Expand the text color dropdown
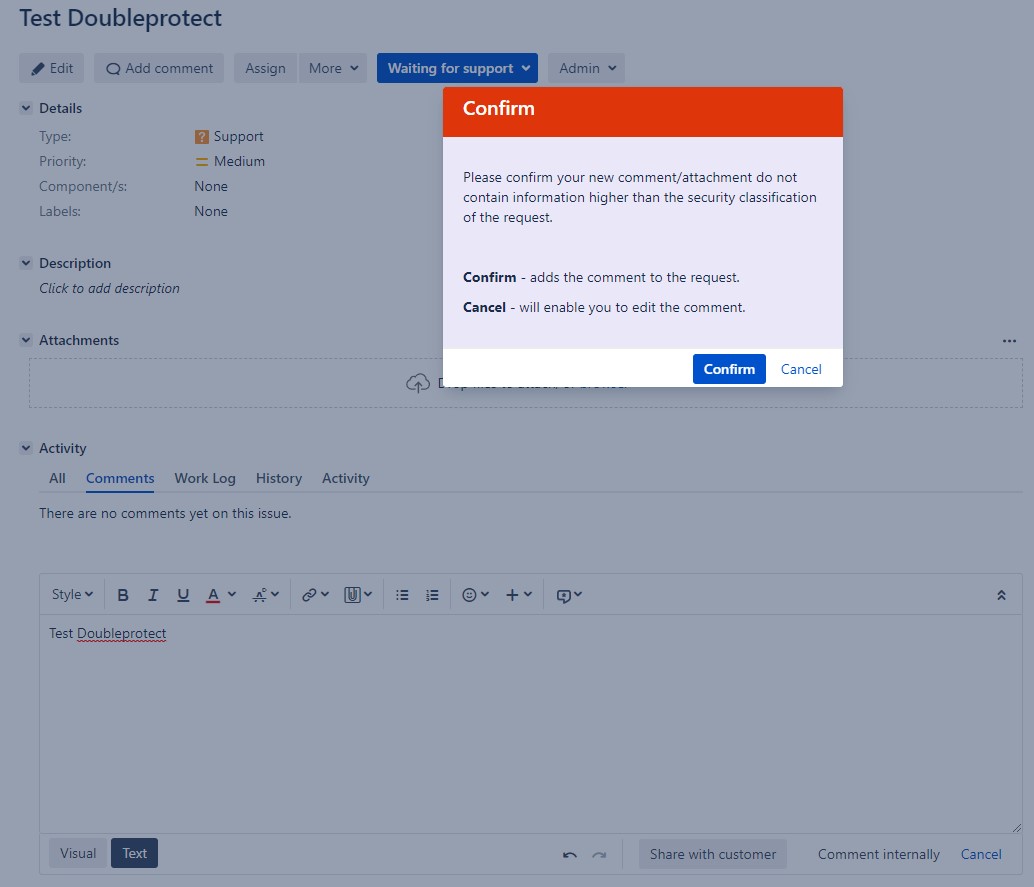 (232, 595)
